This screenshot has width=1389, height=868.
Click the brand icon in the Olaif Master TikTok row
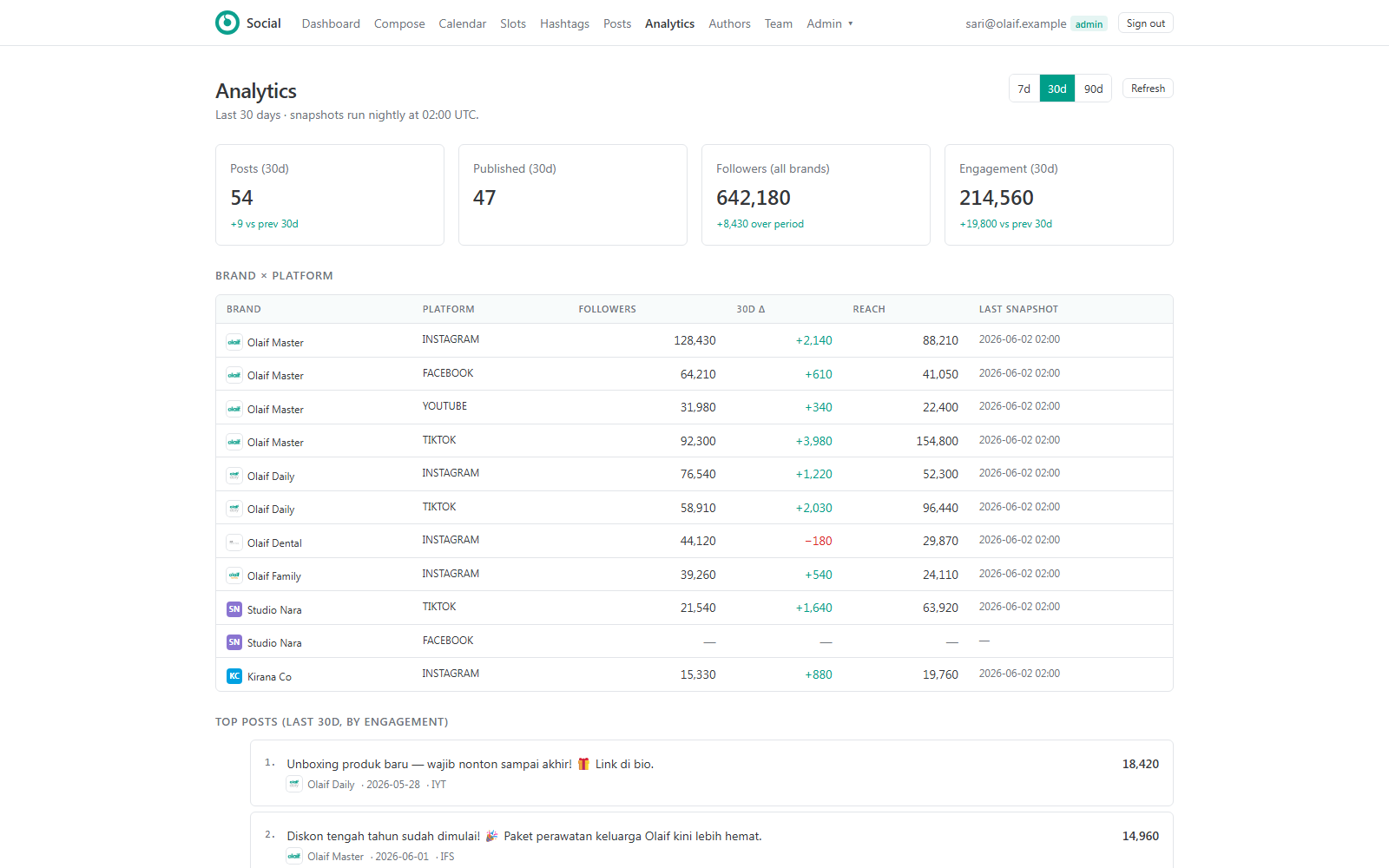pos(234,442)
